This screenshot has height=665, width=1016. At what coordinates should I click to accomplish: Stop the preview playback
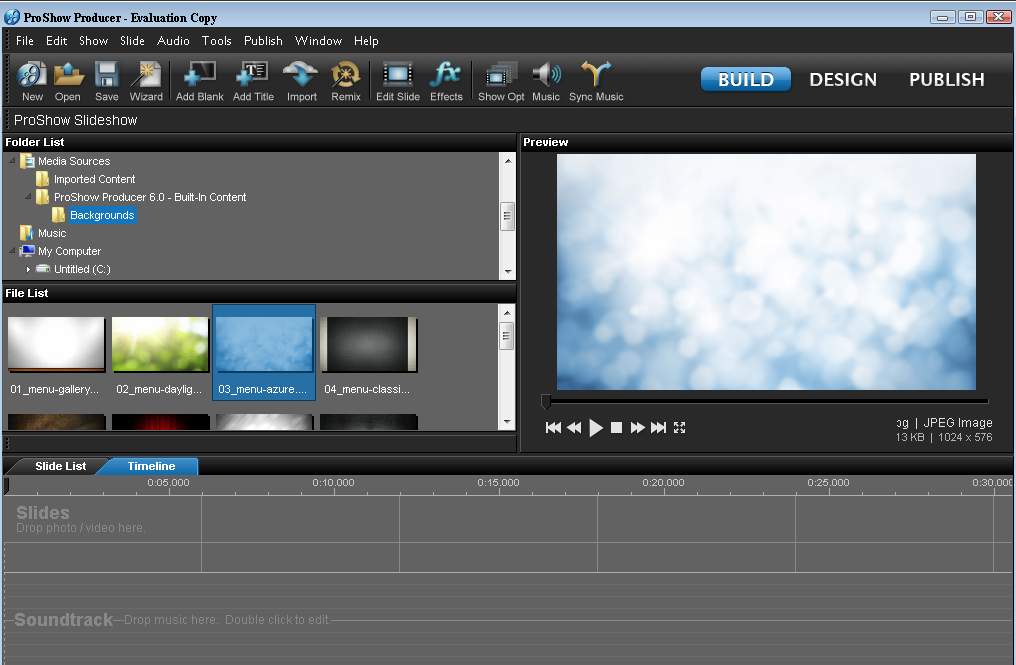click(616, 427)
